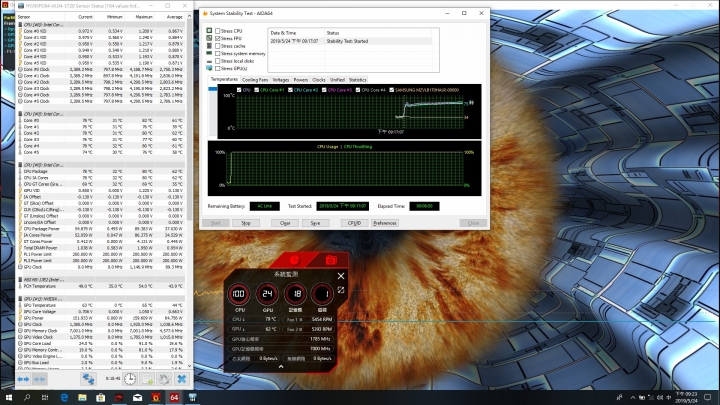Collapse the monitoring widget with up chevron

[281, 366]
